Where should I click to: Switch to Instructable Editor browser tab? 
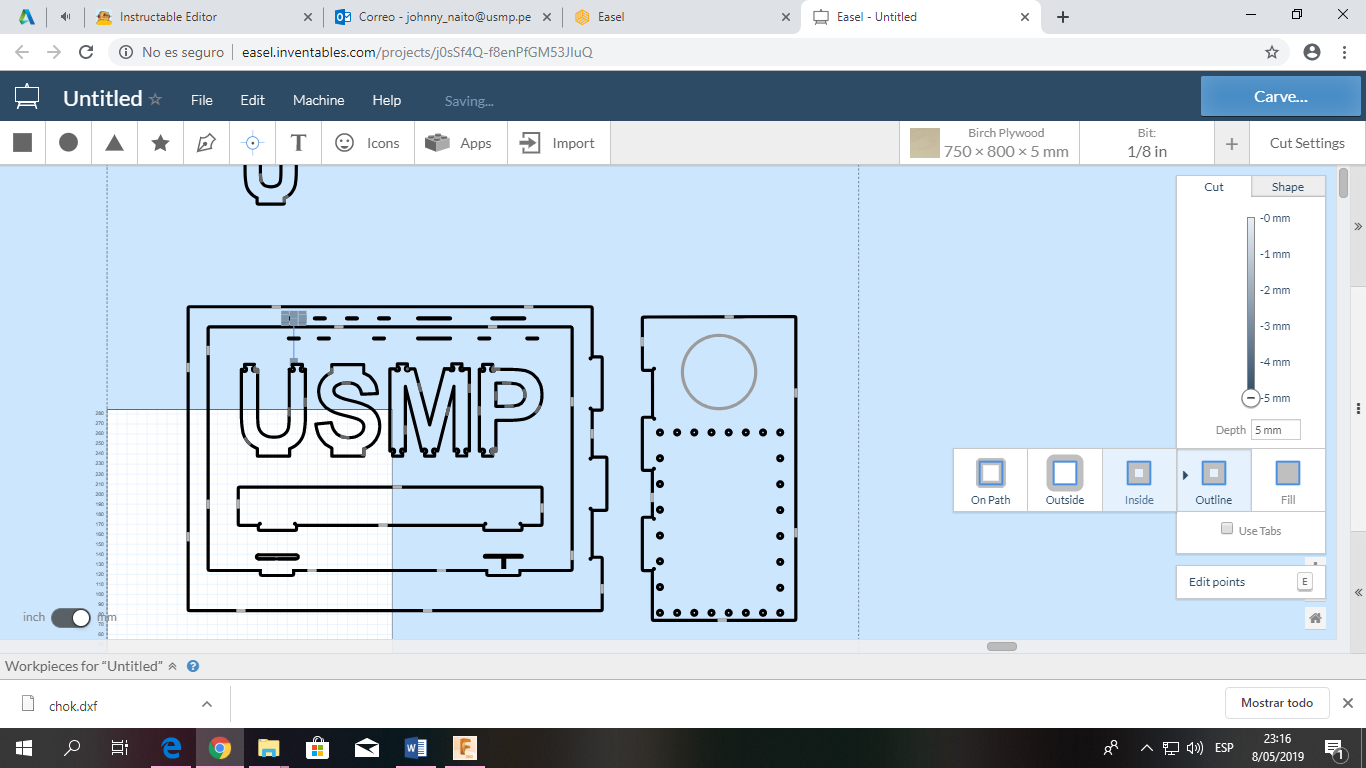202,17
